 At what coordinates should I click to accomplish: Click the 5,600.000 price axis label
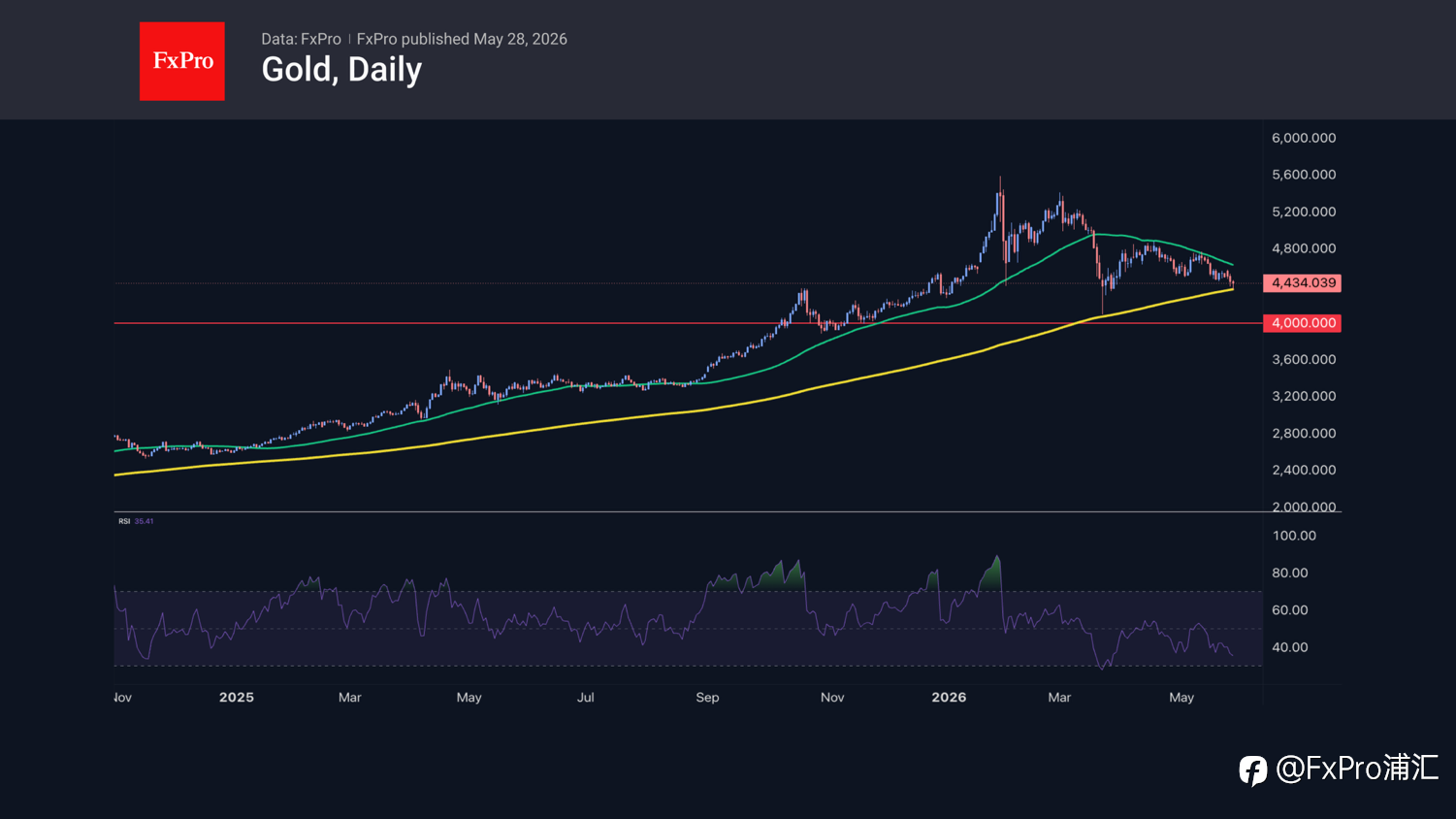(x=1304, y=175)
